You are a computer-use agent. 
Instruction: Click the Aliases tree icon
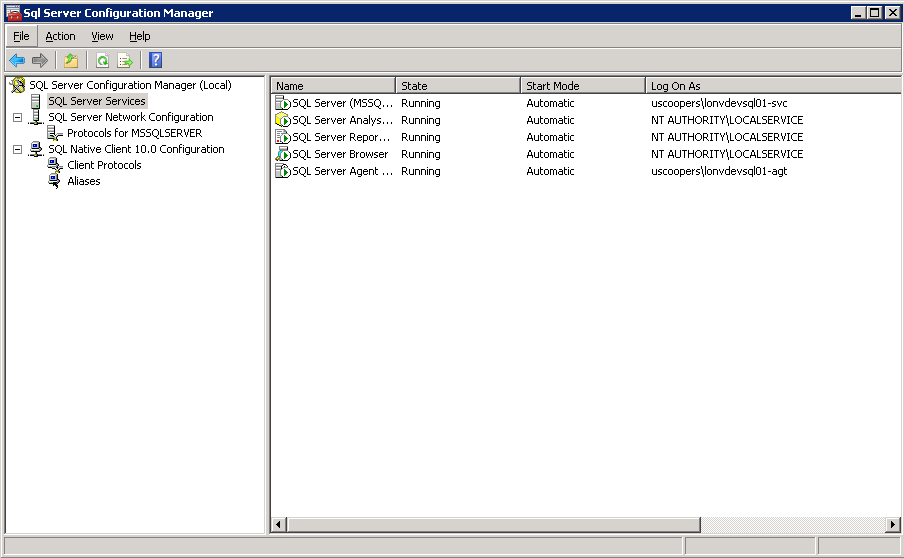click(55, 181)
